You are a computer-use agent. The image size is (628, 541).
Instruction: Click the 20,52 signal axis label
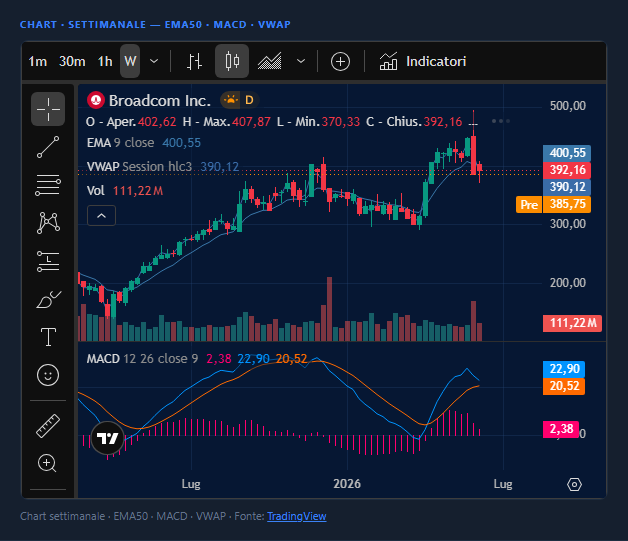[x=564, y=386]
